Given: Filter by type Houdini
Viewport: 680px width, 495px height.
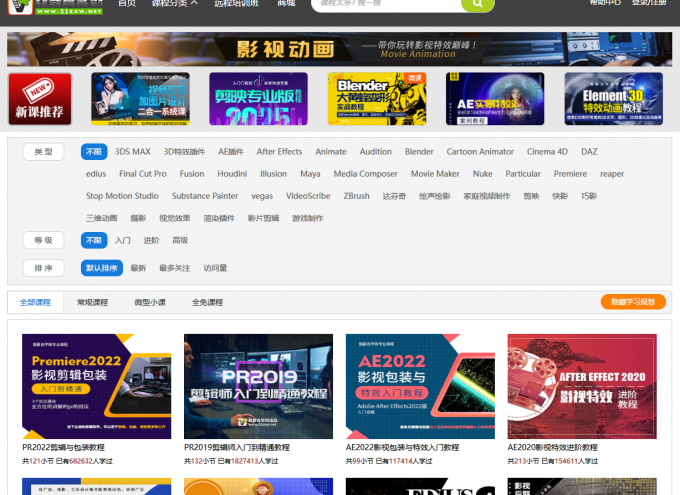Looking at the screenshot, I should coord(232,174).
